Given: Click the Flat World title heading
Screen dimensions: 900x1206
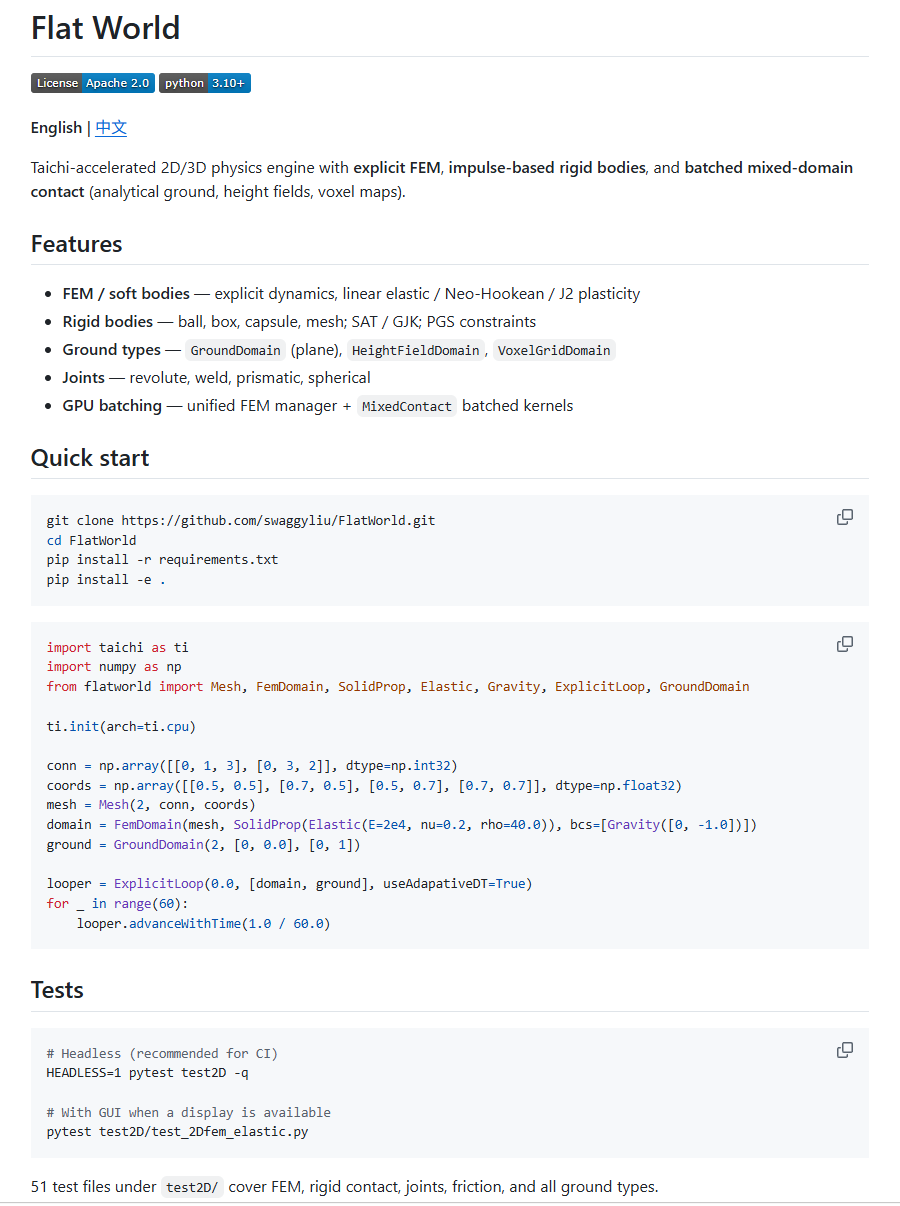Looking at the screenshot, I should [106, 27].
